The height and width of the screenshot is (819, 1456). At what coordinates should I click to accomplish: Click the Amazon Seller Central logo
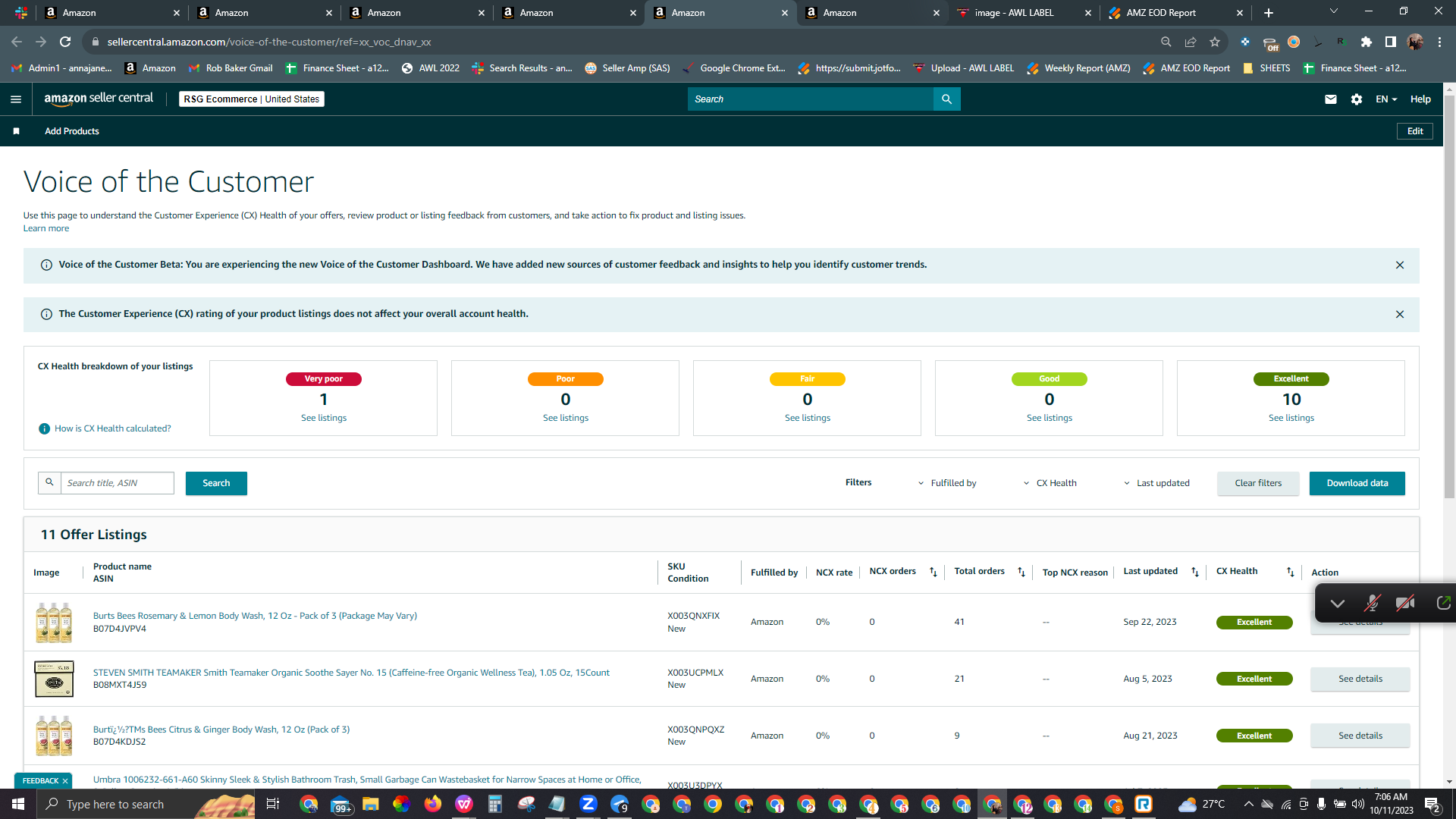pos(99,99)
